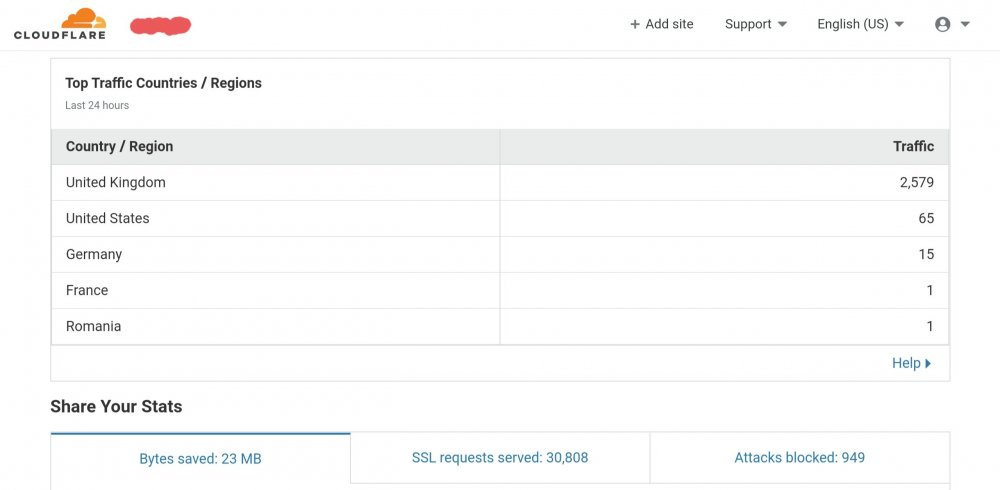Viewport: 1000px width, 490px height.
Task: Click the plus icon beside Add site
Action: (635, 24)
